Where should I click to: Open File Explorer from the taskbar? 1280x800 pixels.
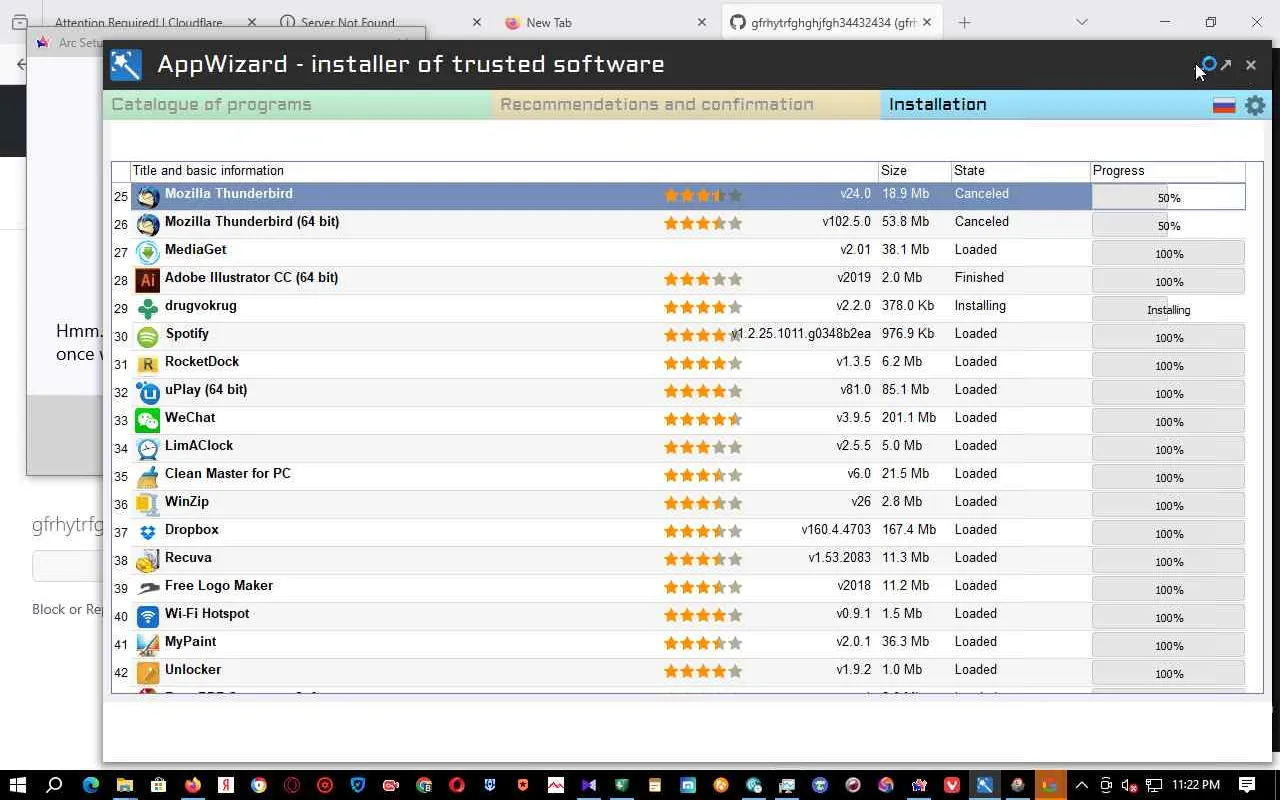(124, 785)
